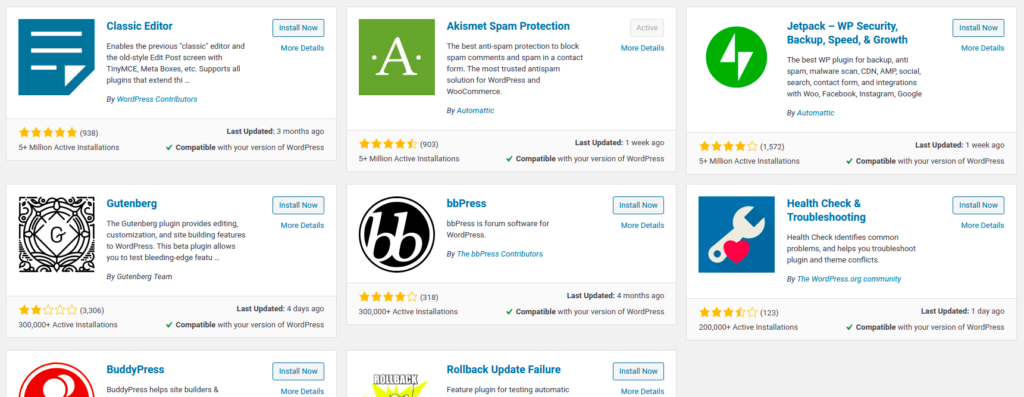Install the BuddyPress plugin

[298, 372]
